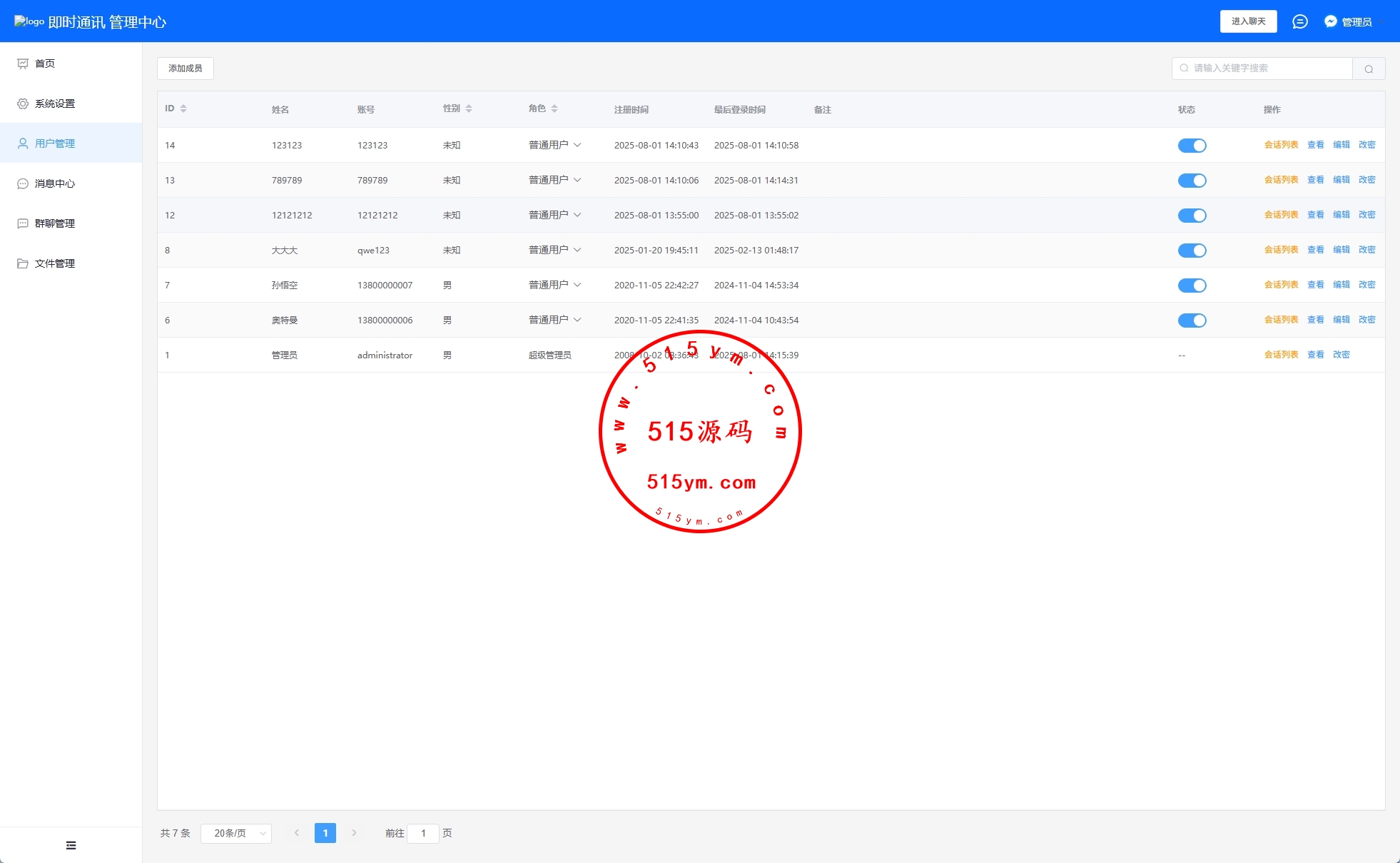Click the admin avatar icon in header
The width and height of the screenshot is (1400, 863).
1331,21
